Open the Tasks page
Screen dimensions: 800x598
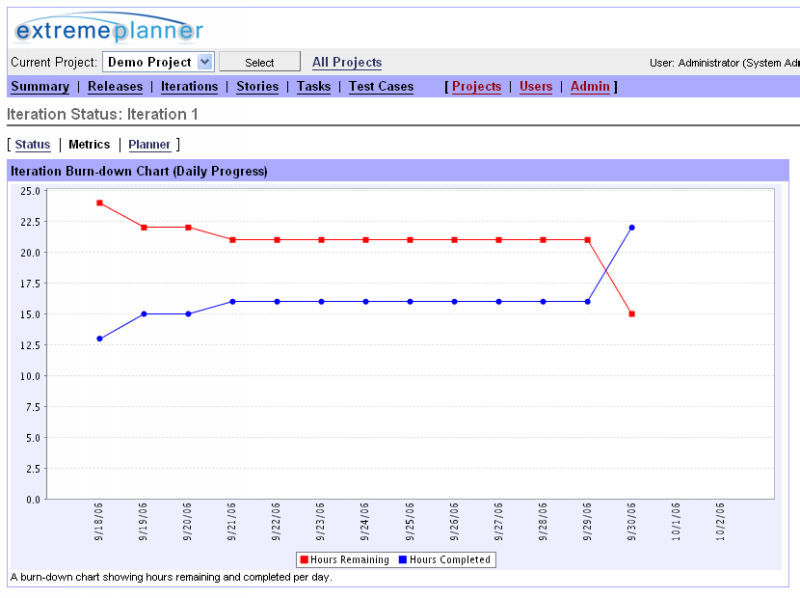(313, 87)
